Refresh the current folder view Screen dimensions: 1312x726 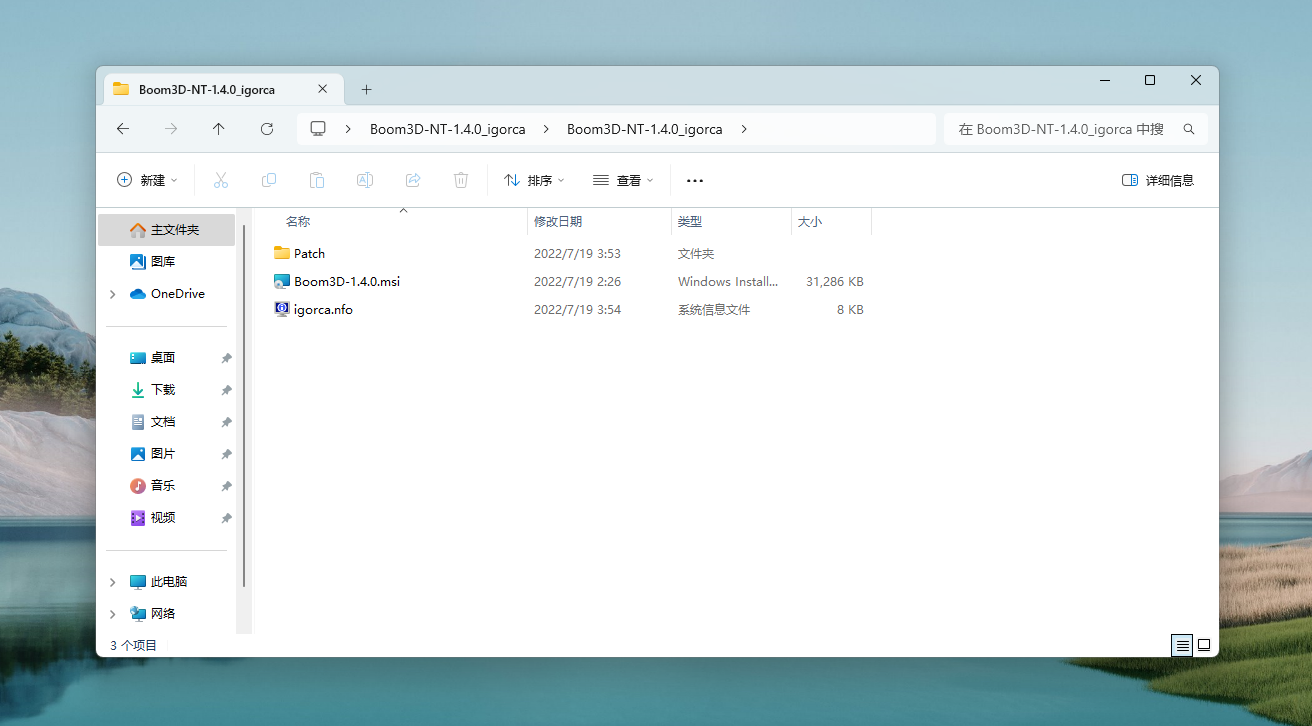pos(267,129)
